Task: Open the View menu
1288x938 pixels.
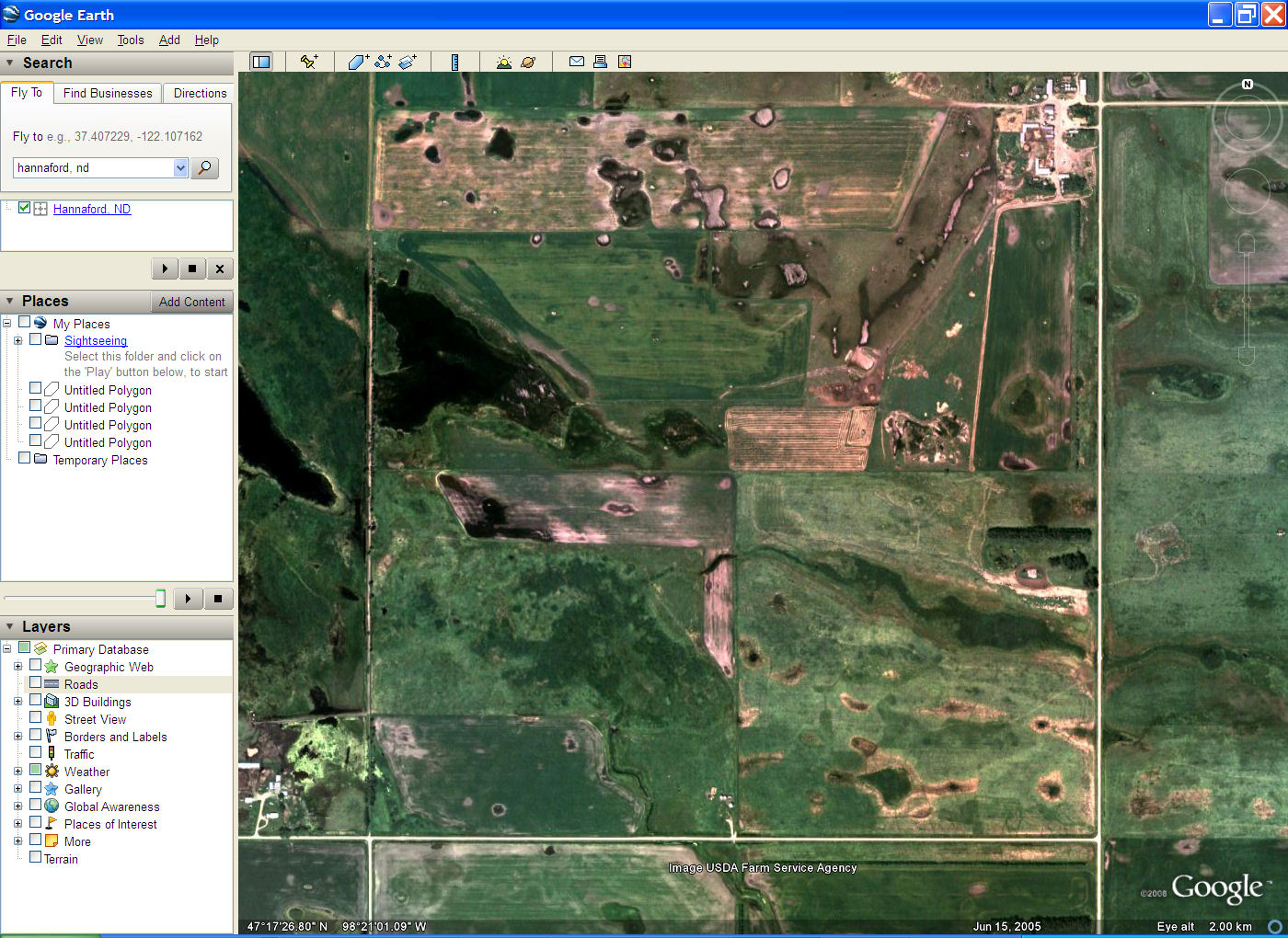Action: click(90, 40)
